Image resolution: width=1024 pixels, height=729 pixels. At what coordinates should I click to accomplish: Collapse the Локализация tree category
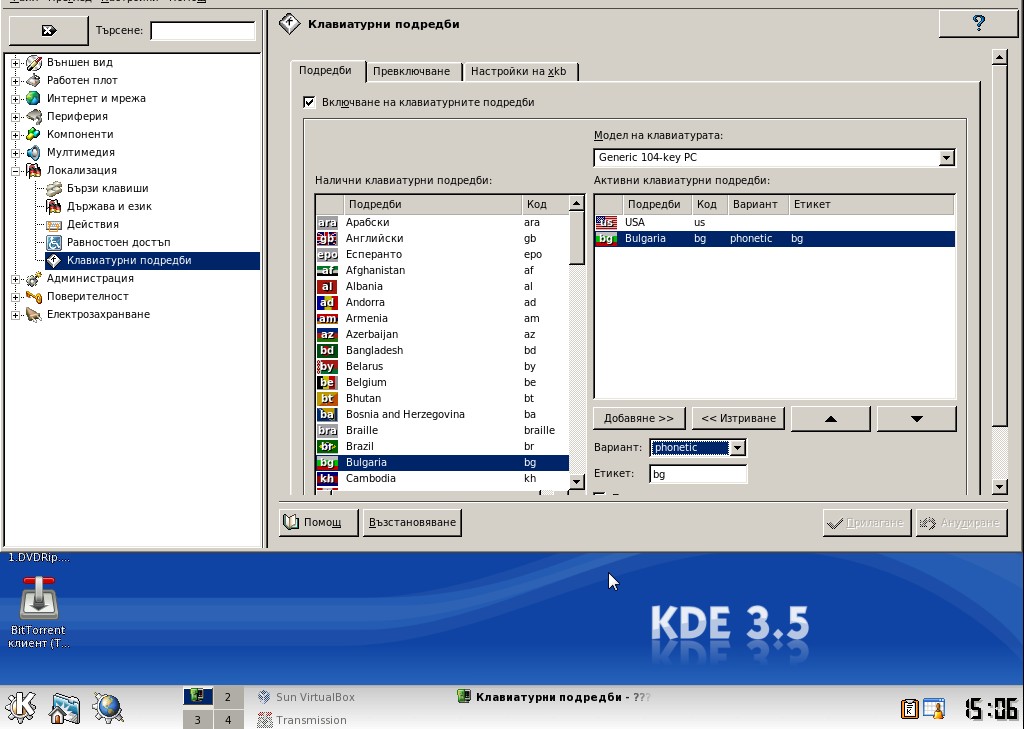16,171
